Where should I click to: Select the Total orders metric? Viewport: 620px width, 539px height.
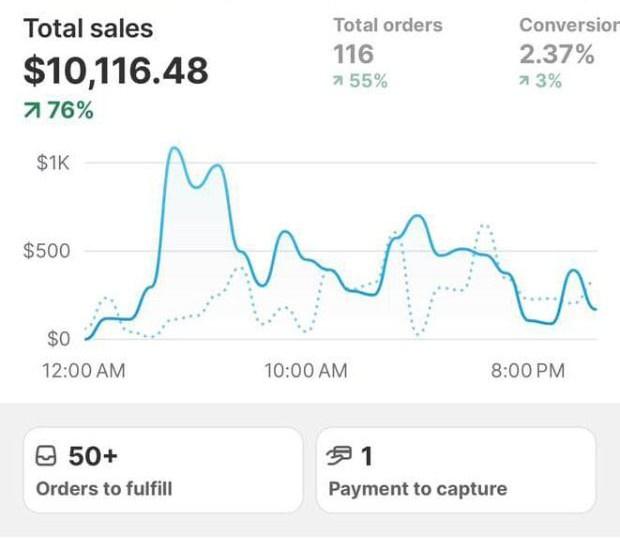point(387,25)
